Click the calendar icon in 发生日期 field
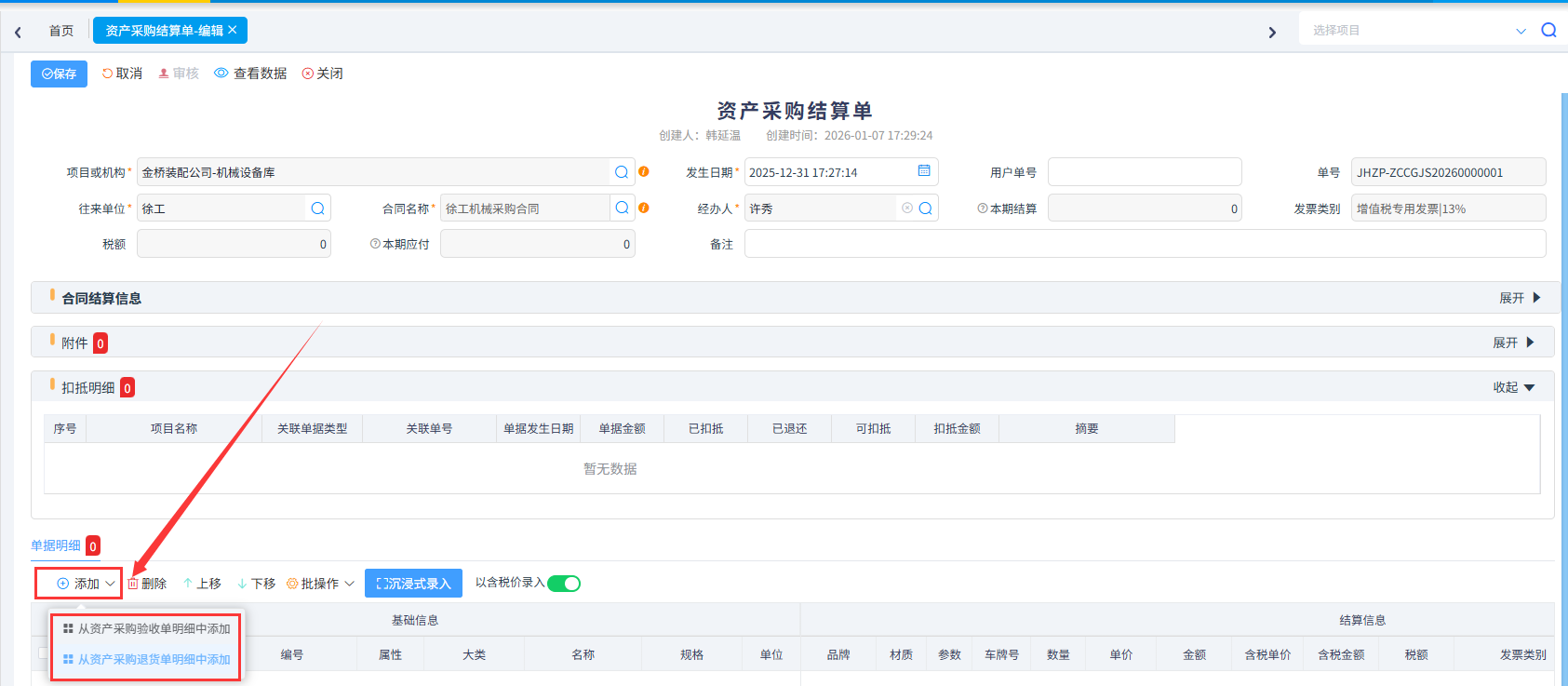This screenshot has height=686, width=1568. tap(924, 171)
